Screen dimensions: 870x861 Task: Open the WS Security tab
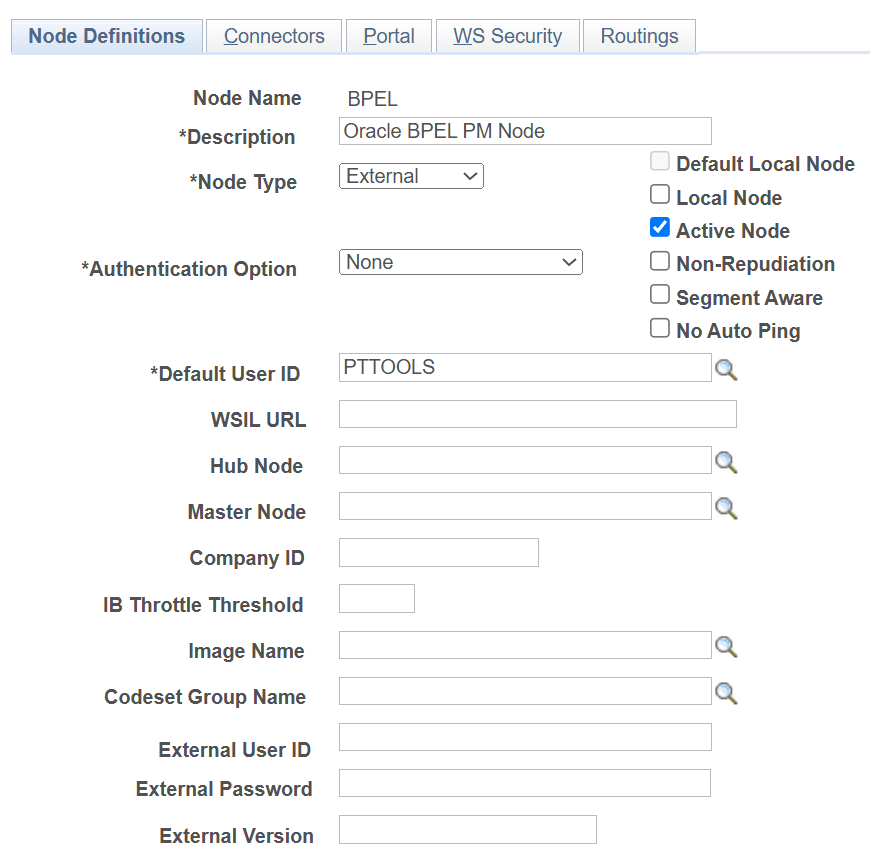[507, 36]
